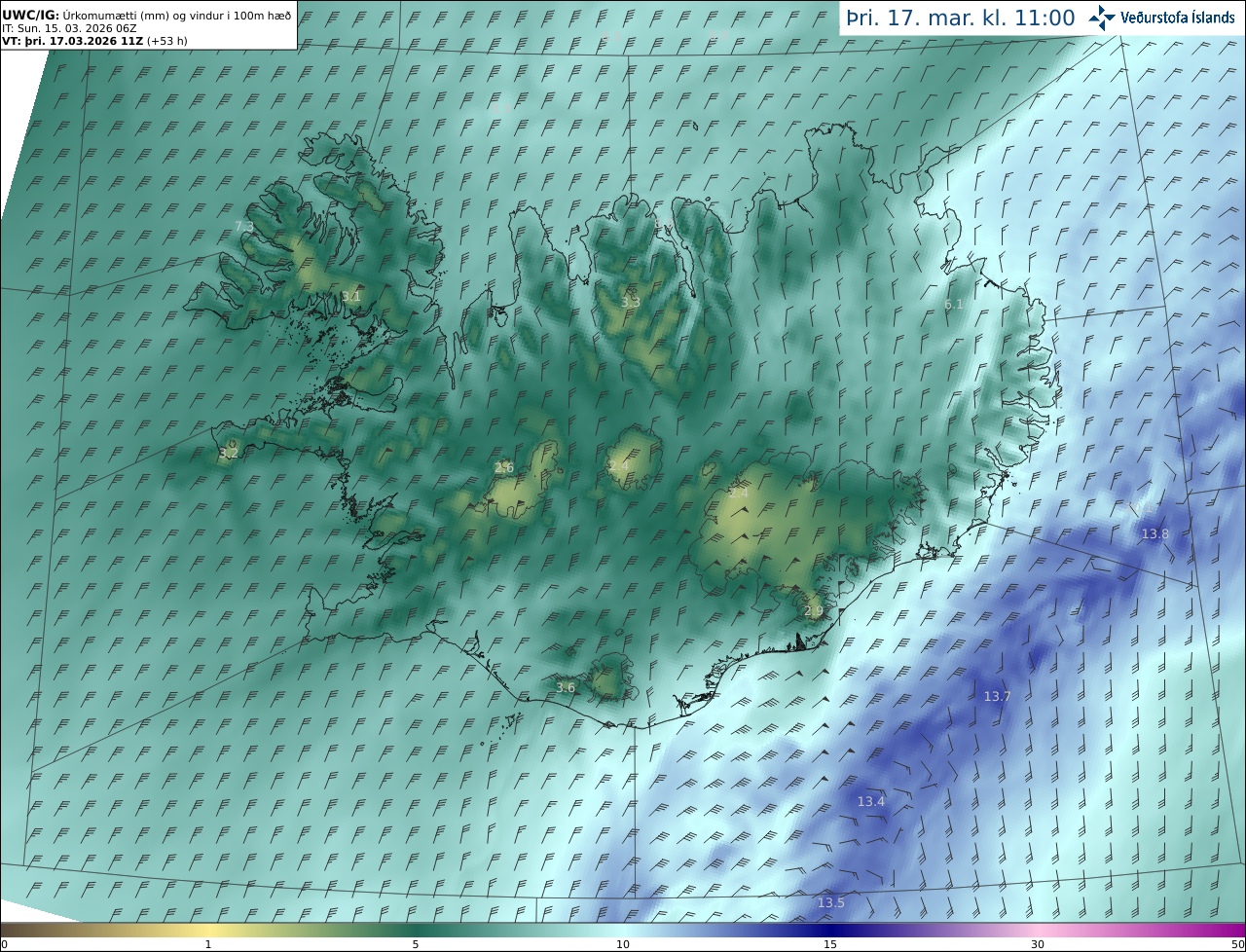Click the 3.6 value near the south coast
The image size is (1246, 952).
(x=566, y=688)
